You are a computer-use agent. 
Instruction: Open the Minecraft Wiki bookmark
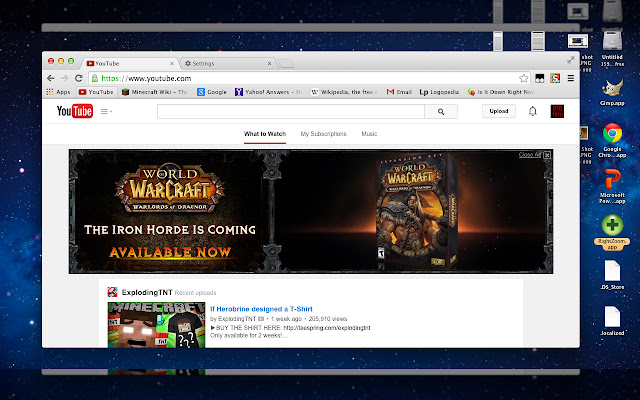coord(155,92)
